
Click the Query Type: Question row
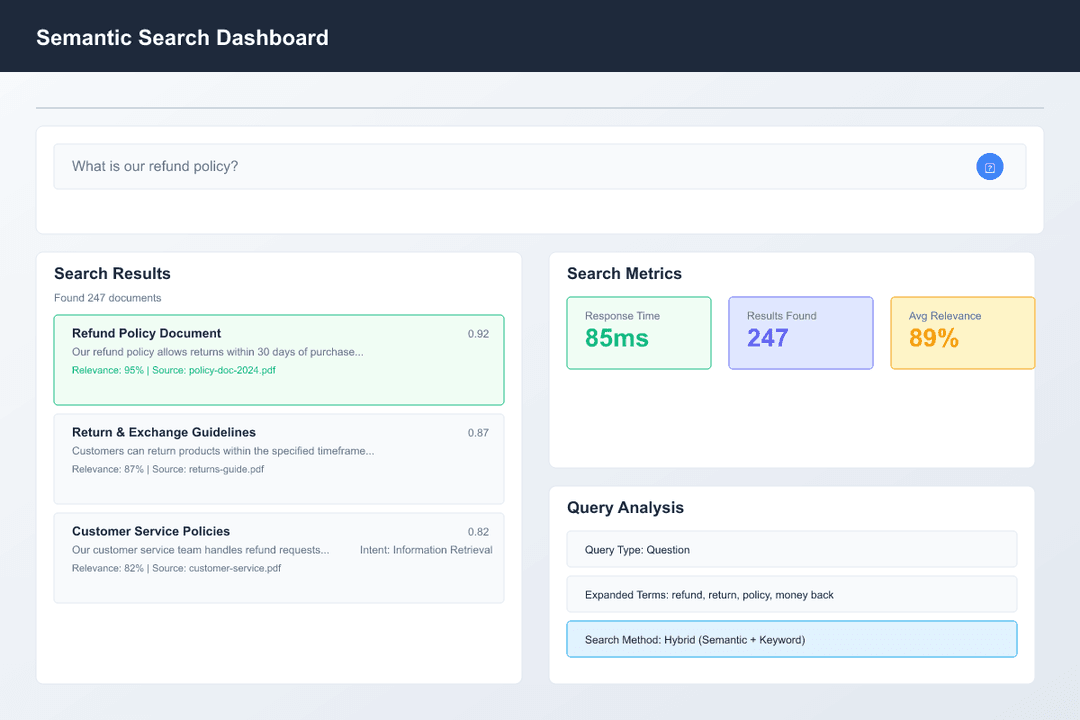point(791,550)
